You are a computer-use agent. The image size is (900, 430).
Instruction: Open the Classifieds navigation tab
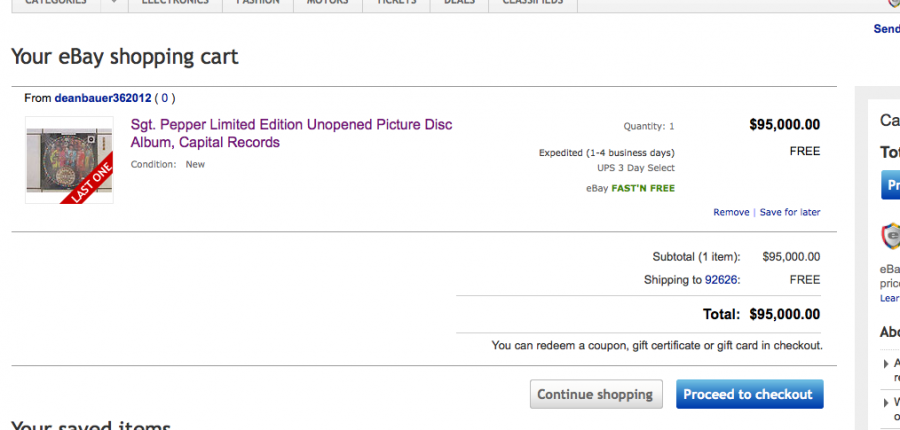[x=533, y=2]
